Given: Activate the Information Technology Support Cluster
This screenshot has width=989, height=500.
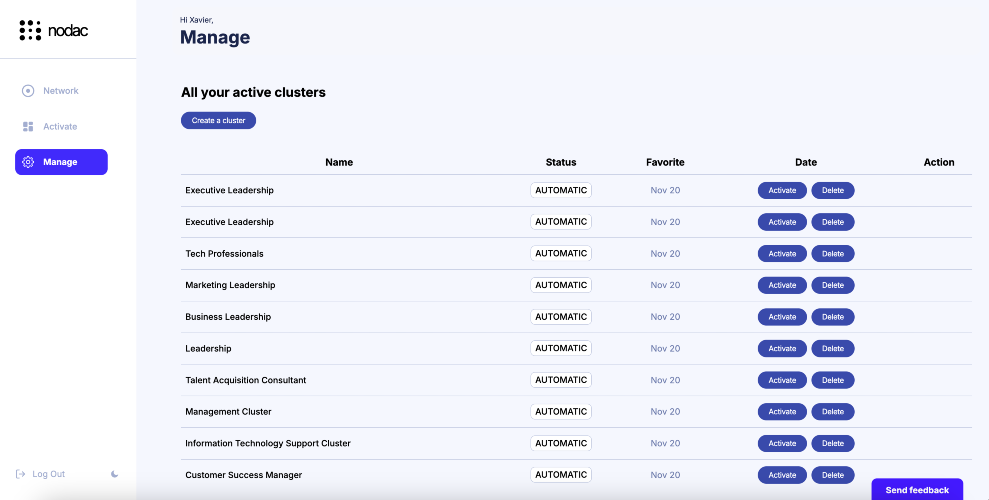Looking at the screenshot, I should pyautogui.click(x=782, y=443).
